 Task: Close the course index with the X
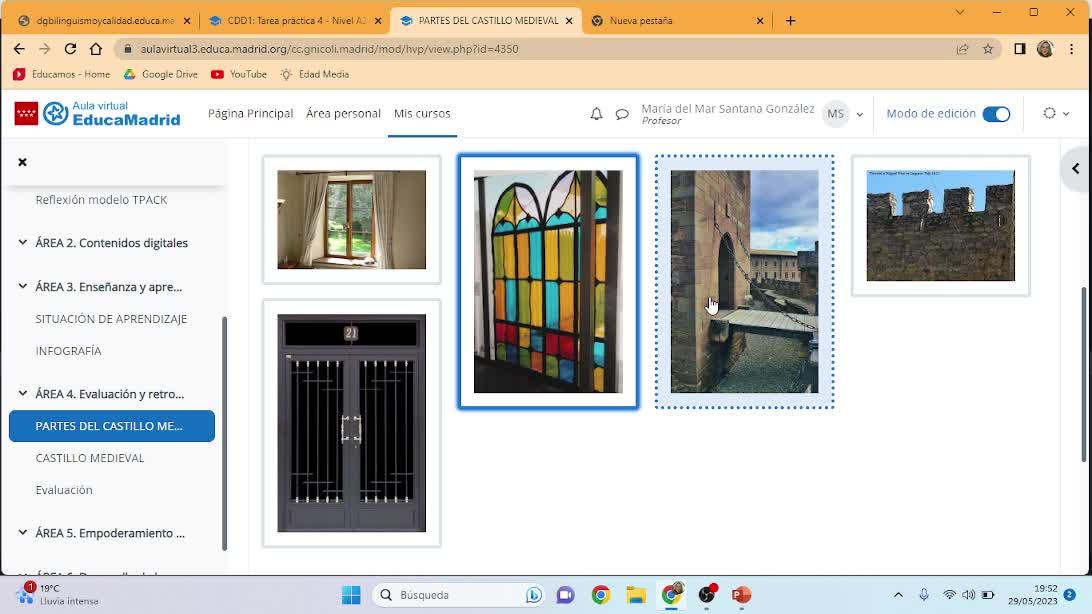pyautogui.click(x=22, y=162)
